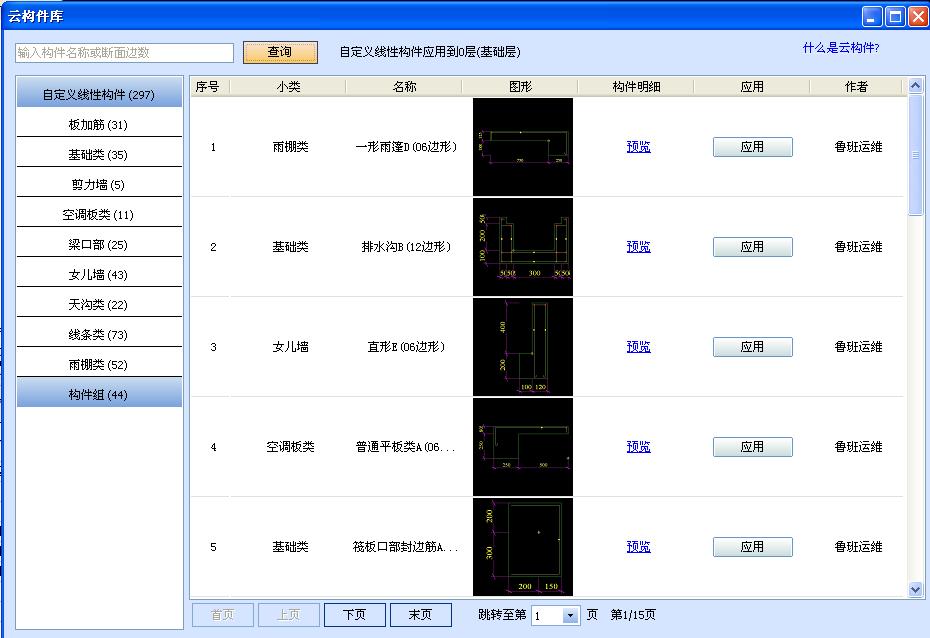Image resolution: width=930 pixels, height=638 pixels.
Task: Close the 云构件库 window
Action: click(x=919, y=16)
